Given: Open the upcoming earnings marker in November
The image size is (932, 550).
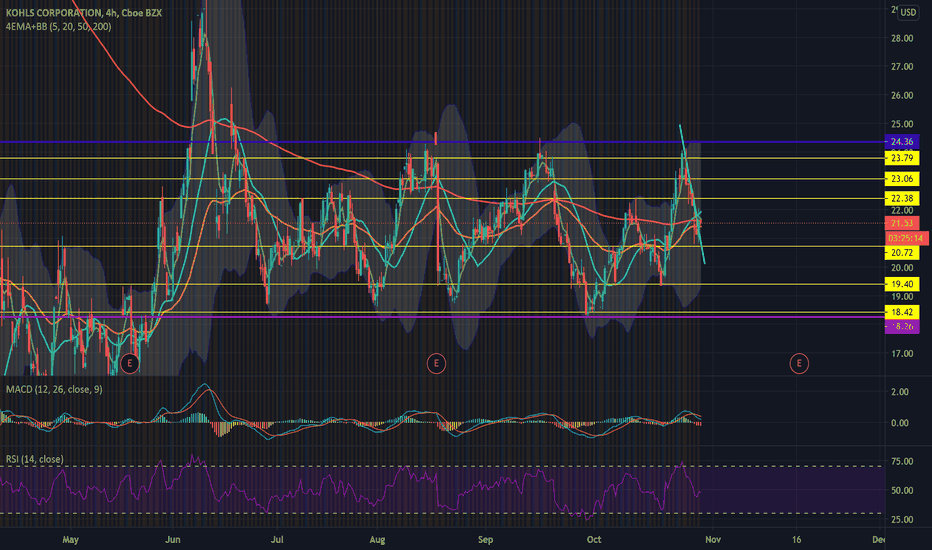Looking at the screenshot, I should pos(799,363).
